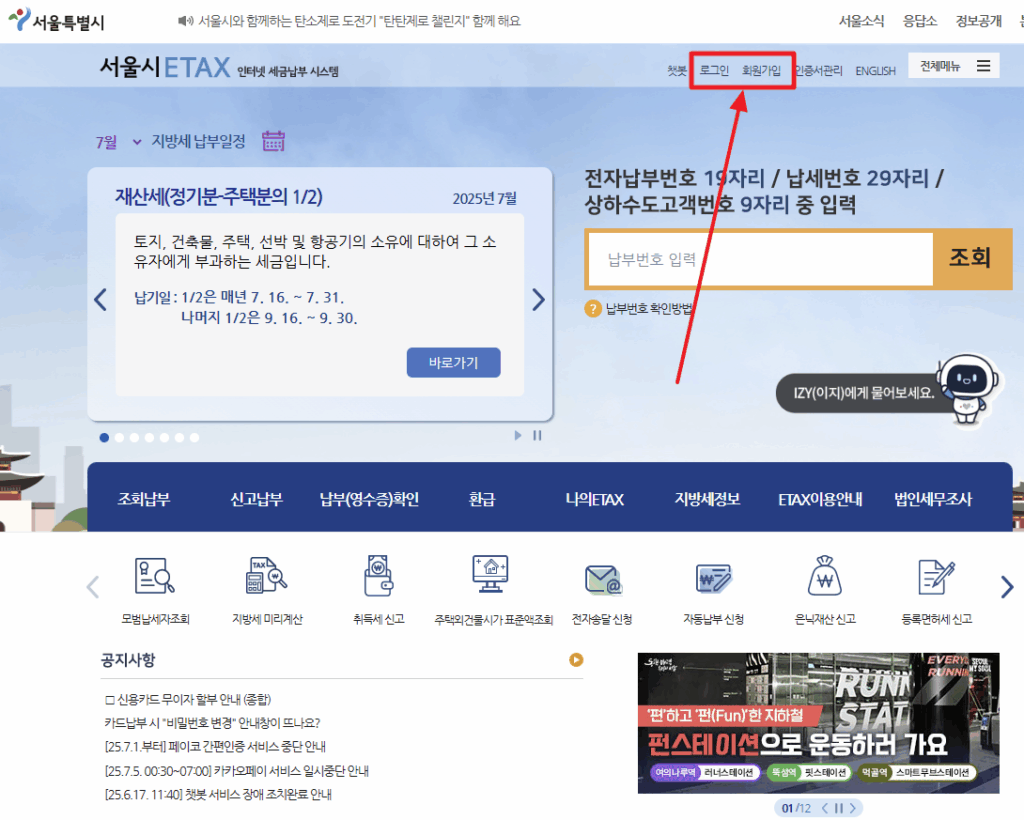Open the 지방세정보 menu
This screenshot has height=820, width=1024.
(707, 499)
